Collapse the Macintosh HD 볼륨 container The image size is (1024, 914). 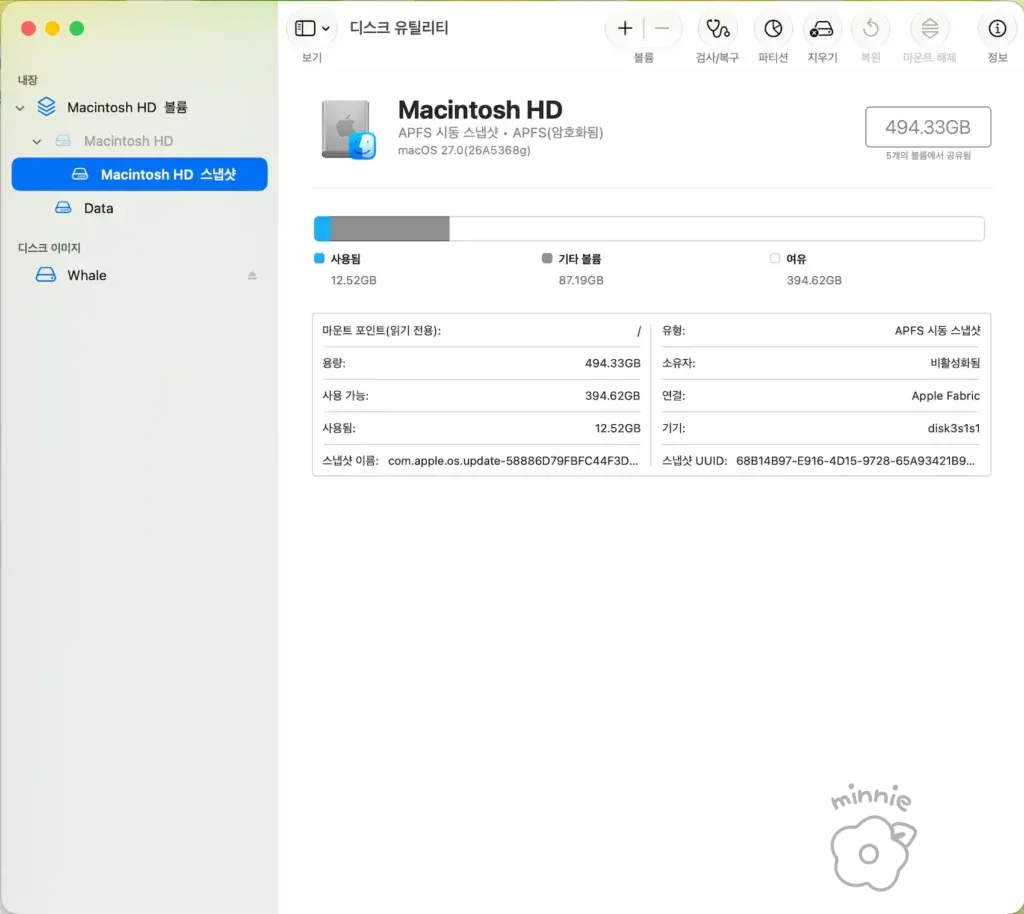(x=20, y=108)
